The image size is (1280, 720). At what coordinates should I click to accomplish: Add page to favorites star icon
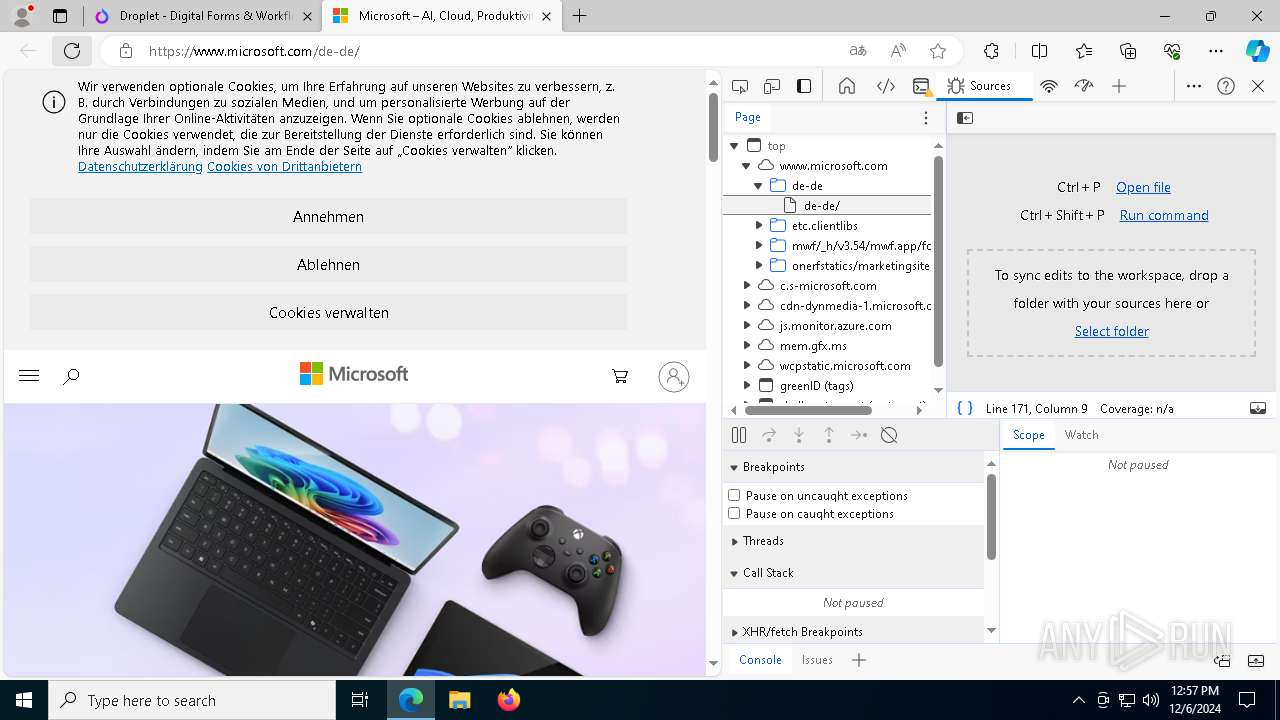(x=938, y=51)
